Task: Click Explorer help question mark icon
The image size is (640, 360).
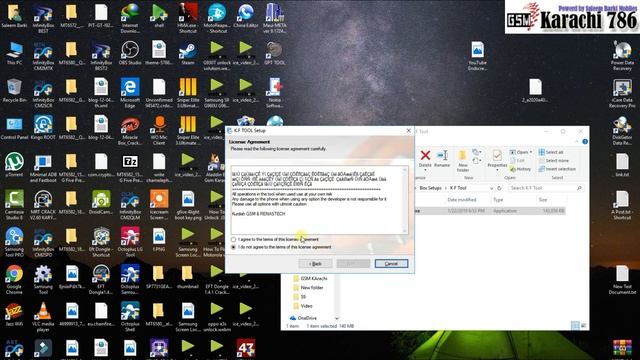Action: [x=585, y=142]
